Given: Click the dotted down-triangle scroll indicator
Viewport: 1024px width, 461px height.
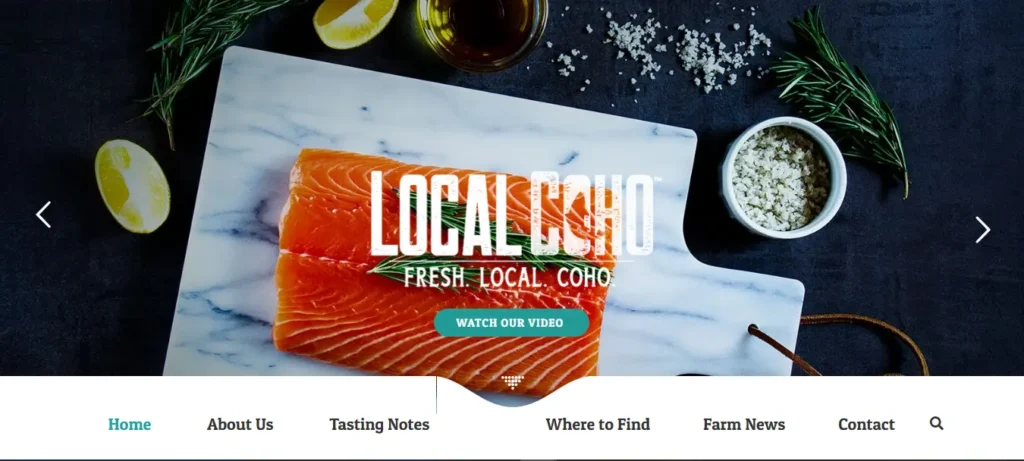Looking at the screenshot, I should pos(512,382).
